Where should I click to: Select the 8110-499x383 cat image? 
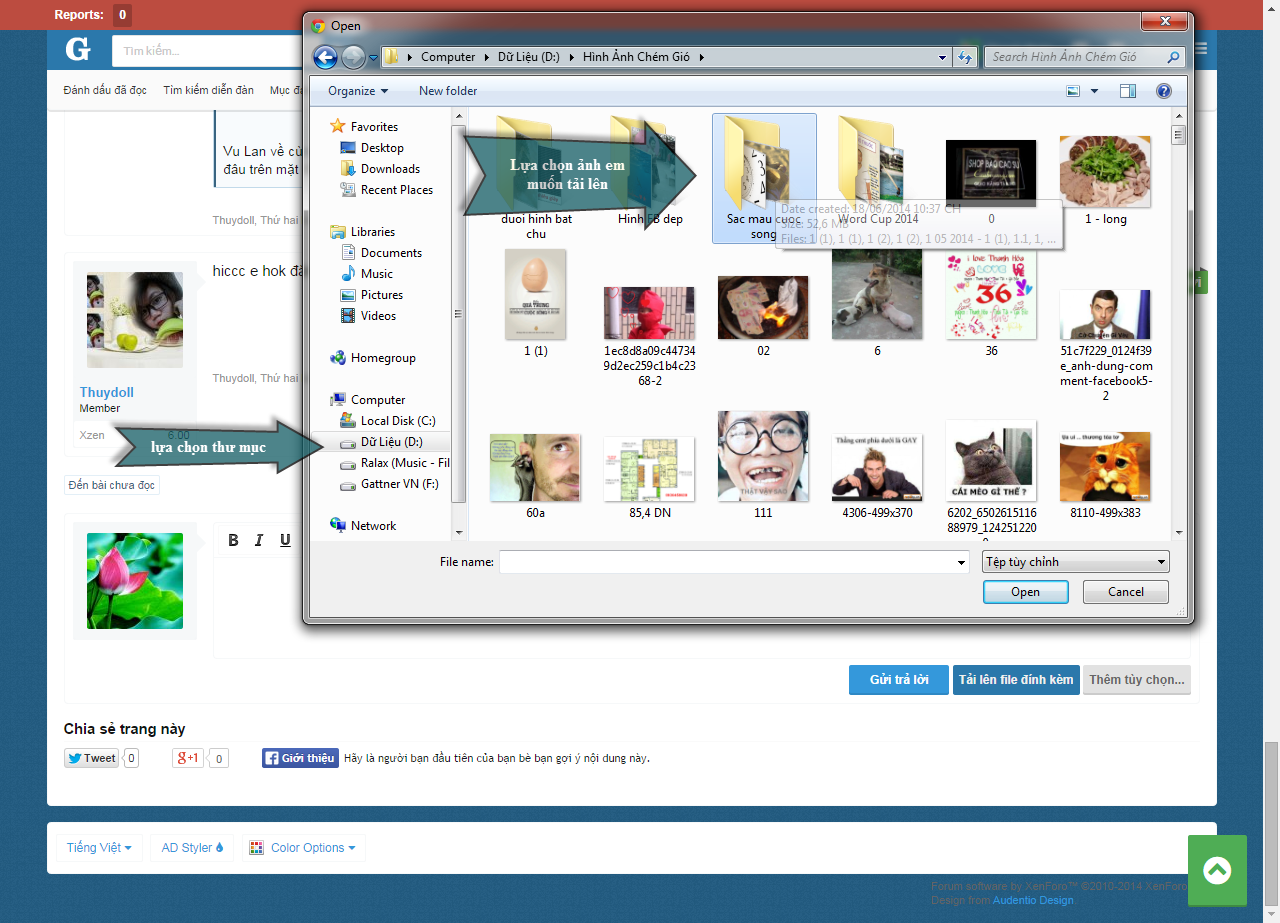[1105, 475]
